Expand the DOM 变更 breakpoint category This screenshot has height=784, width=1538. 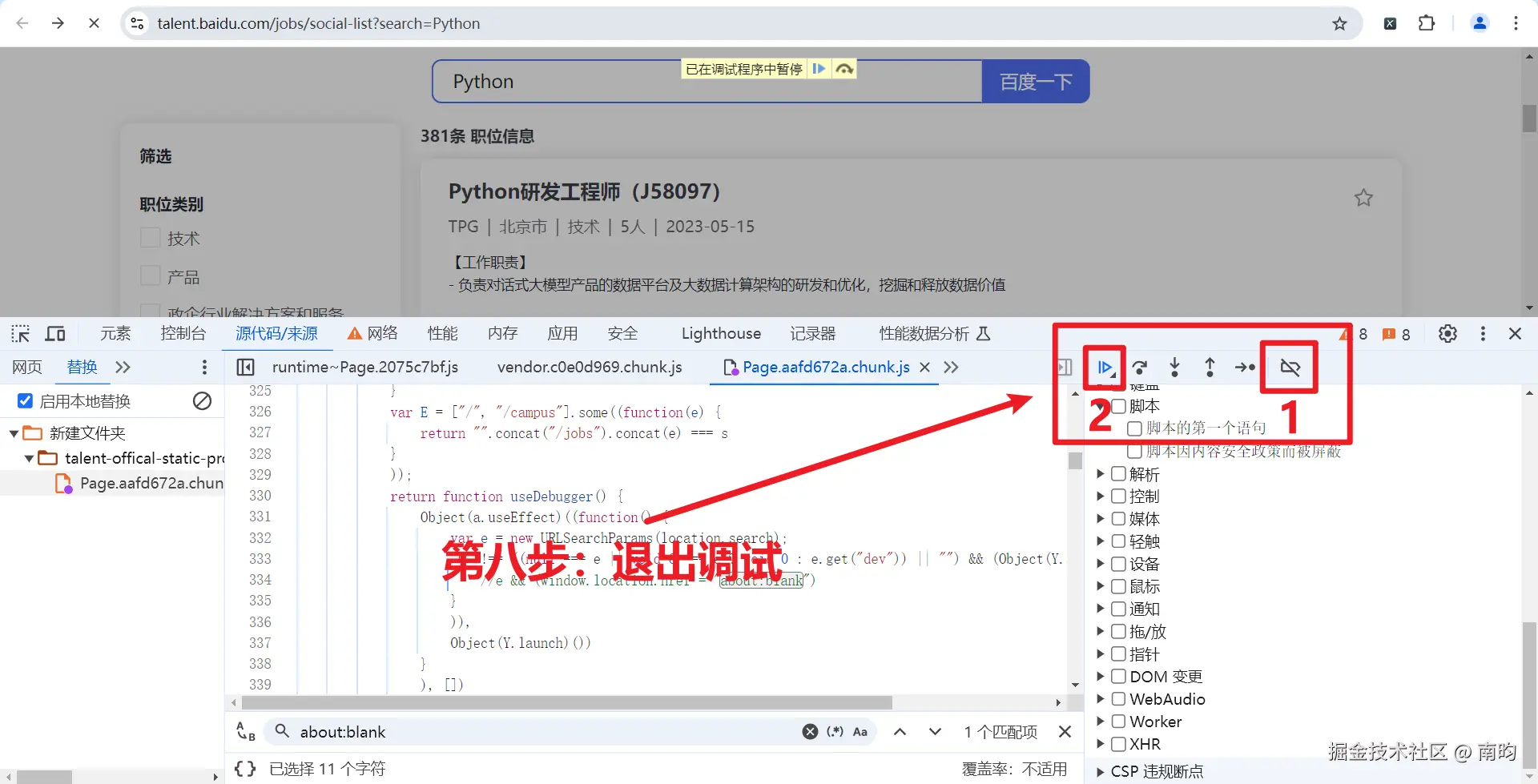tap(1101, 677)
